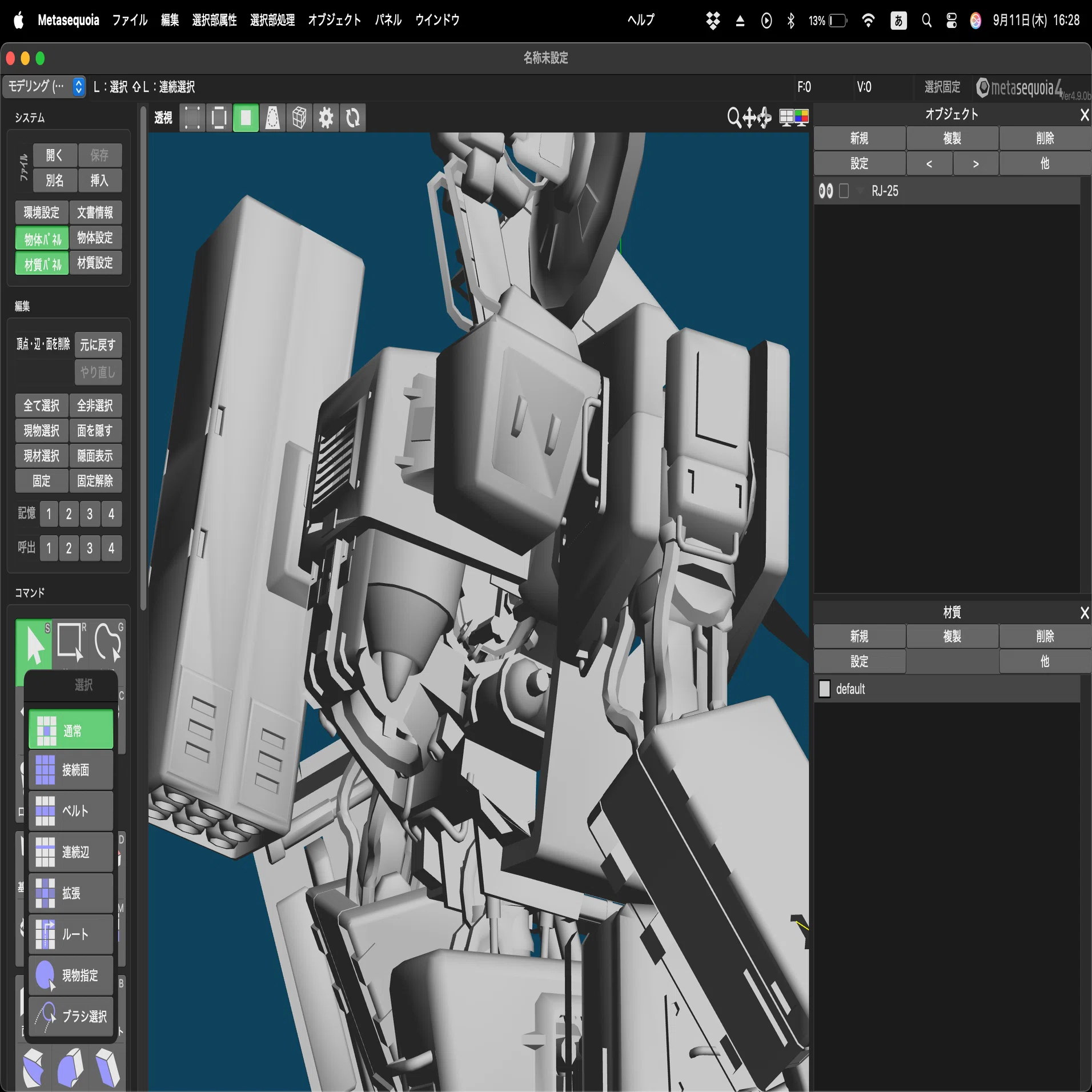The image size is (1092, 1092).
Task: Toggle vertex display icon in viewport toolbar
Action: click(x=192, y=118)
